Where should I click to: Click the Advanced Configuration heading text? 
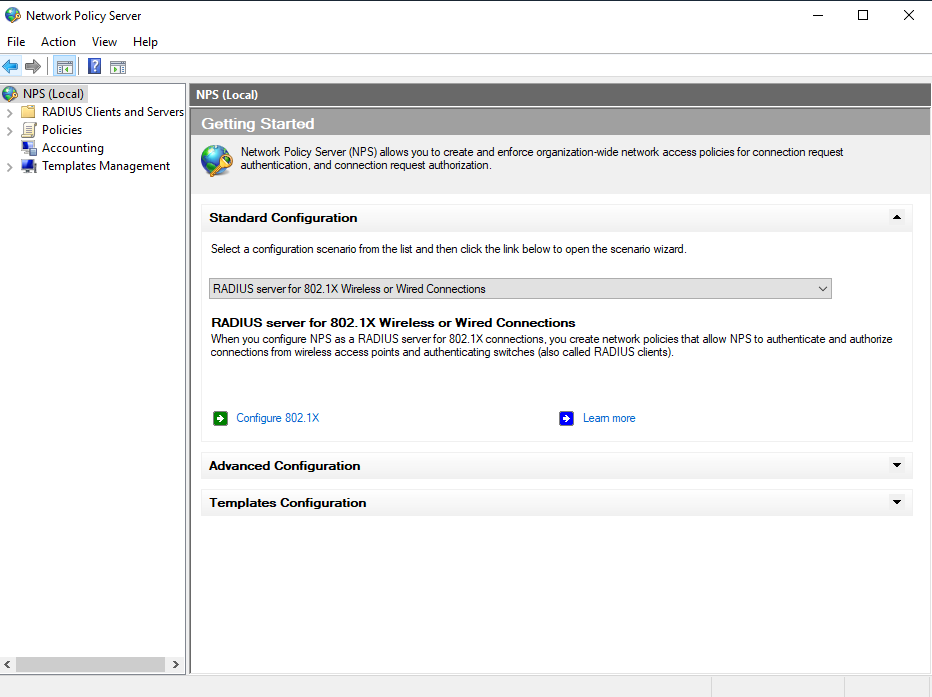click(285, 466)
